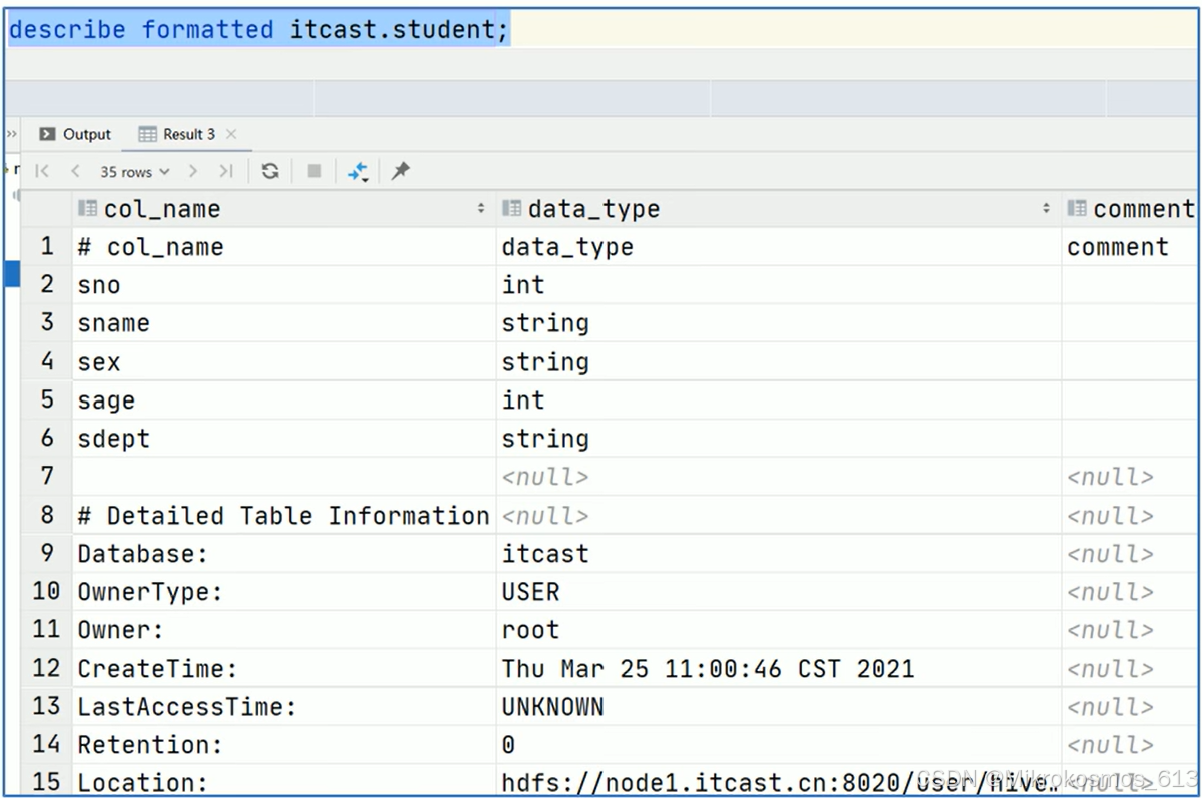Image resolution: width=1202 pixels, height=798 pixels.
Task: Select the data_type column header
Action: pos(779,208)
